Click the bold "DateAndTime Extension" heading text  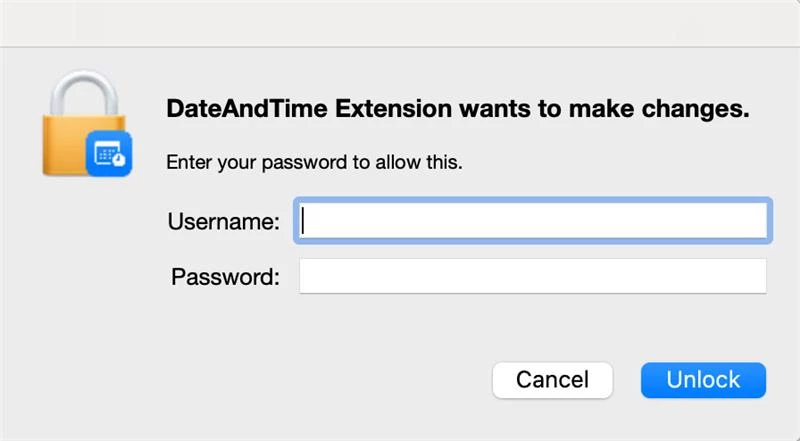point(309,109)
